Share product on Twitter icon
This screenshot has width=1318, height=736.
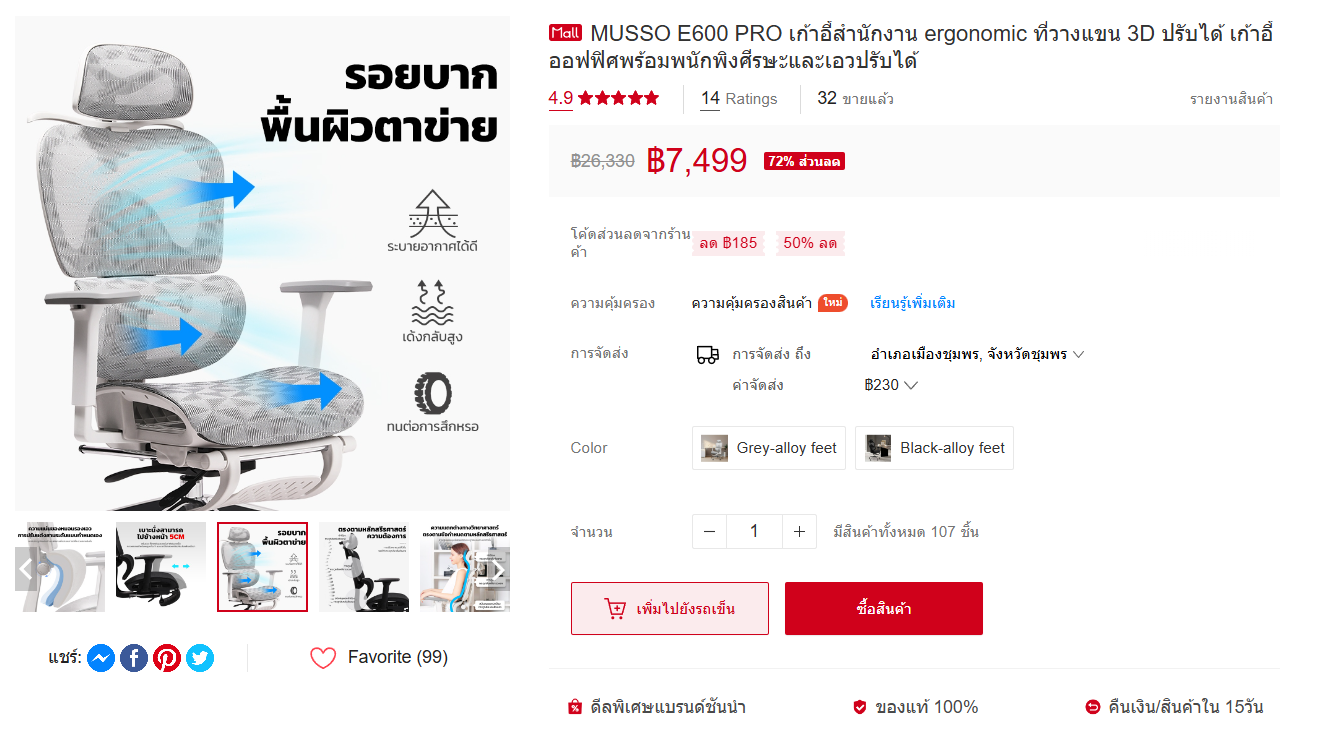[x=200, y=658]
